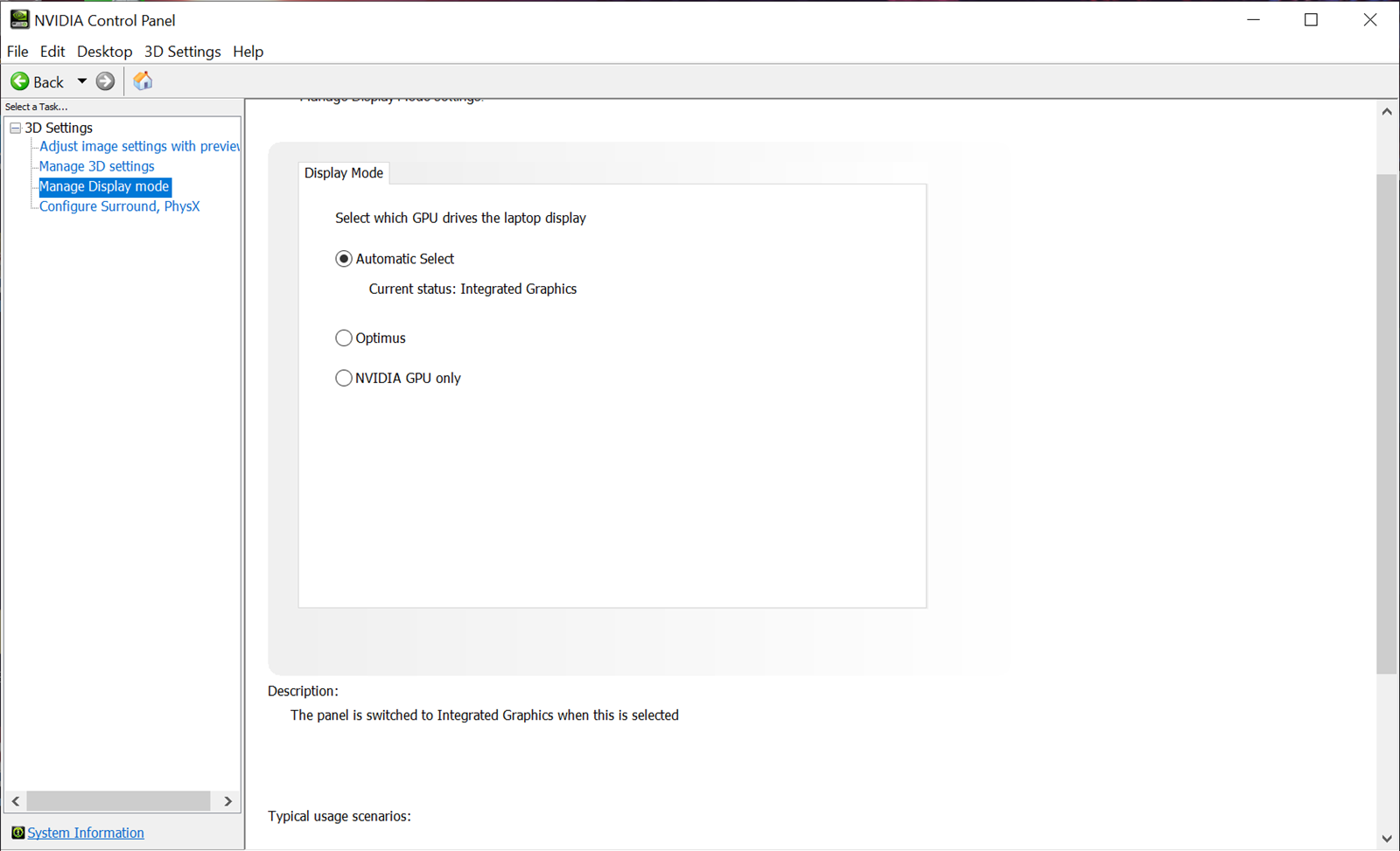Click the System Information icon
The image size is (1400, 851).
pos(17,833)
